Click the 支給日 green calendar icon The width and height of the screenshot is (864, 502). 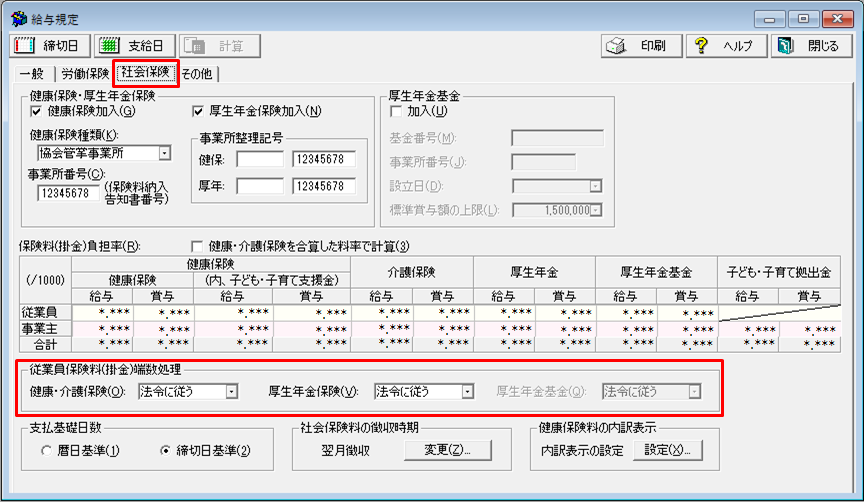(x=111, y=46)
